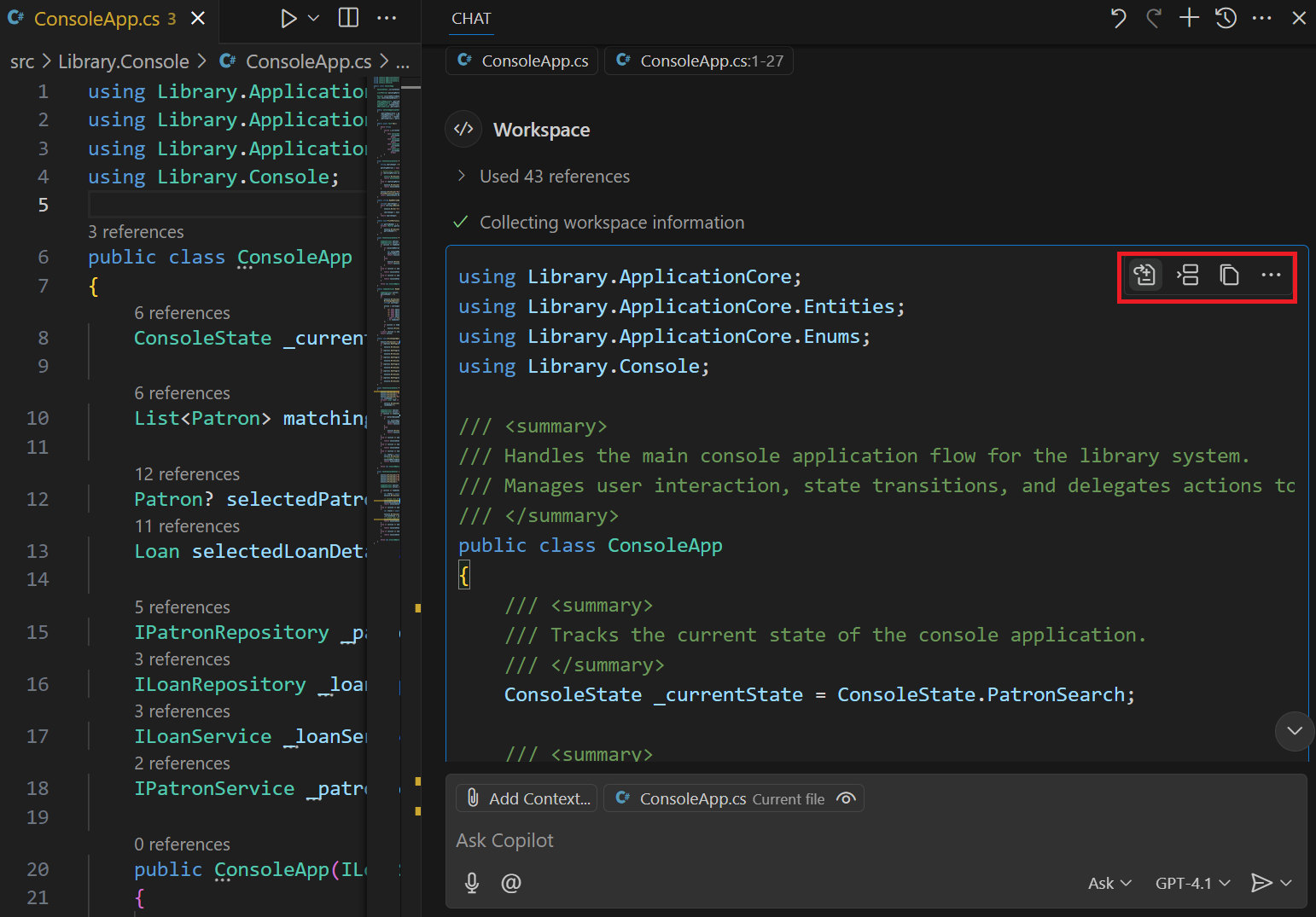Screen dimensions: 1316x917
Task: Toggle visibility of ConsoleApp.cs context pill
Action: click(x=846, y=798)
